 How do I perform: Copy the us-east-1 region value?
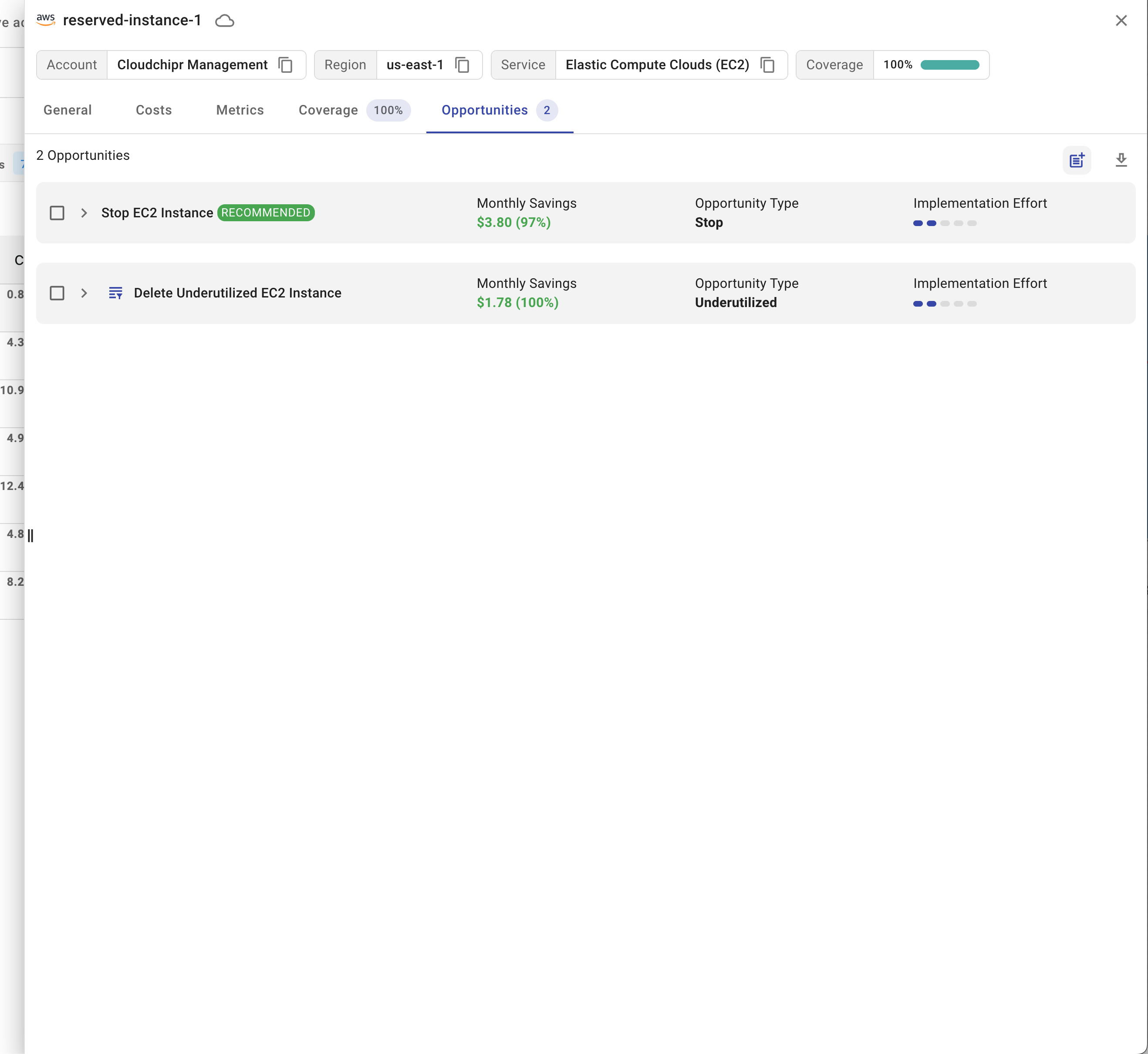pyautogui.click(x=462, y=65)
